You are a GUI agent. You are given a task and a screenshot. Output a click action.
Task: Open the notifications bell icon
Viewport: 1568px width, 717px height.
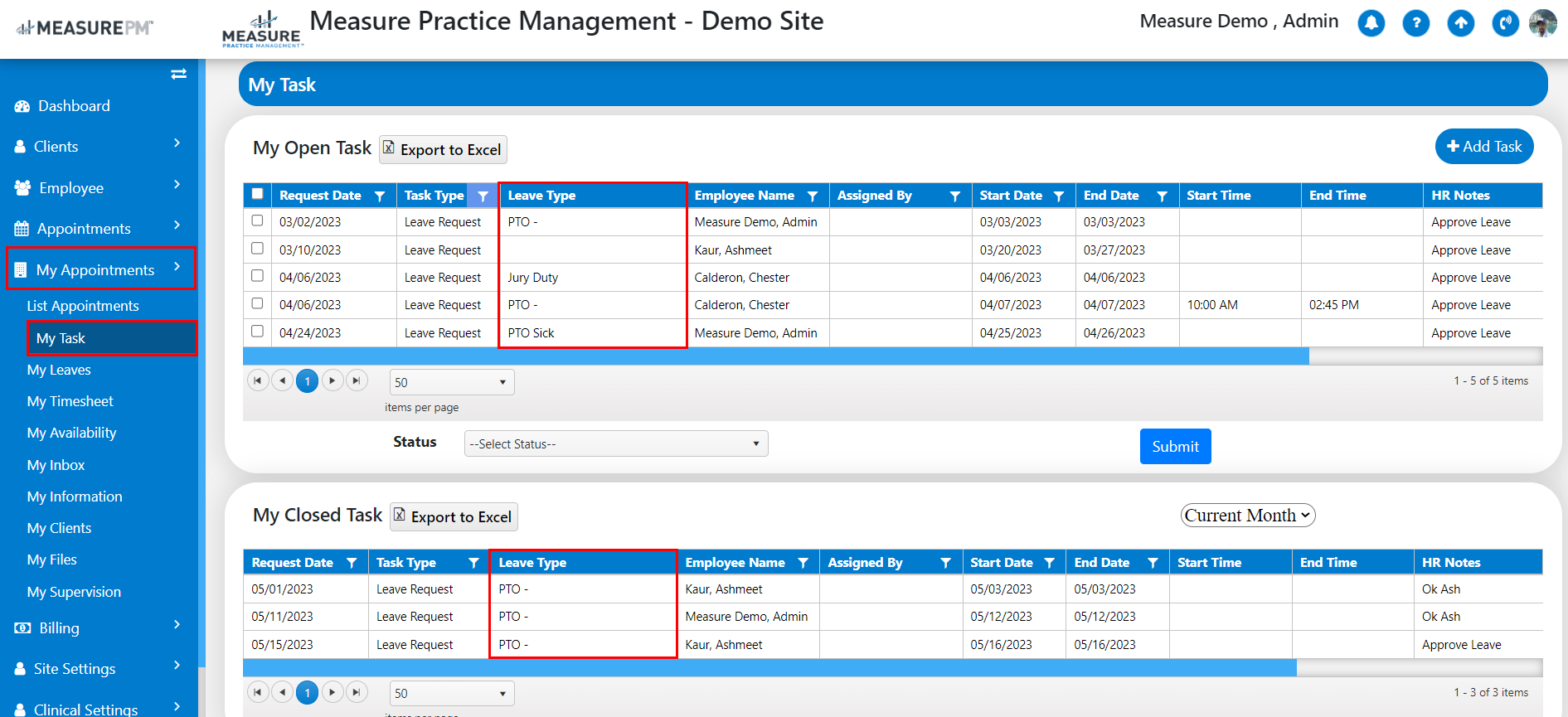[1371, 23]
